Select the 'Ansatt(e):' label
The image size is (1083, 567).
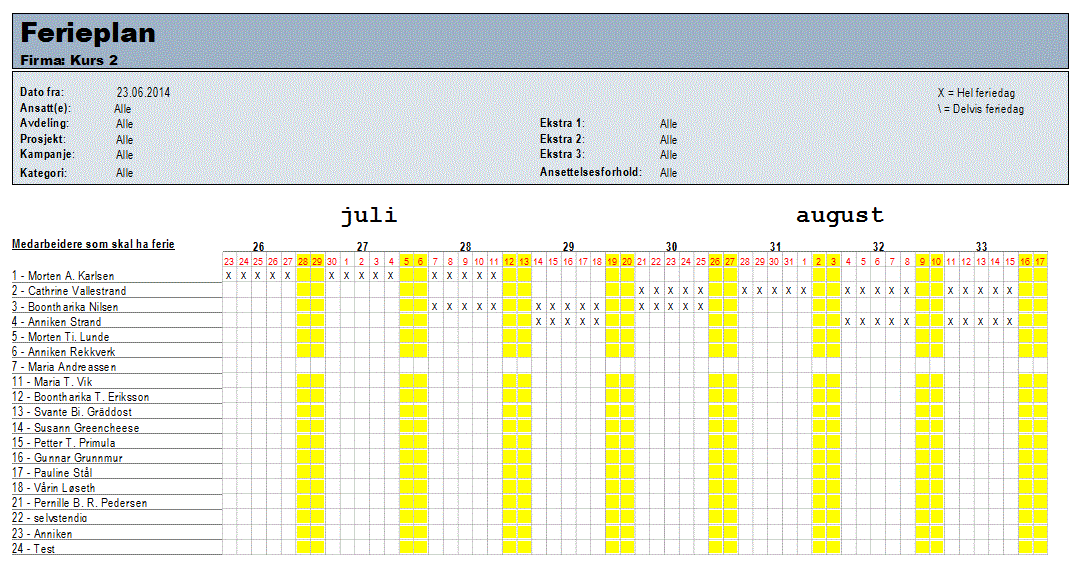tap(46, 108)
